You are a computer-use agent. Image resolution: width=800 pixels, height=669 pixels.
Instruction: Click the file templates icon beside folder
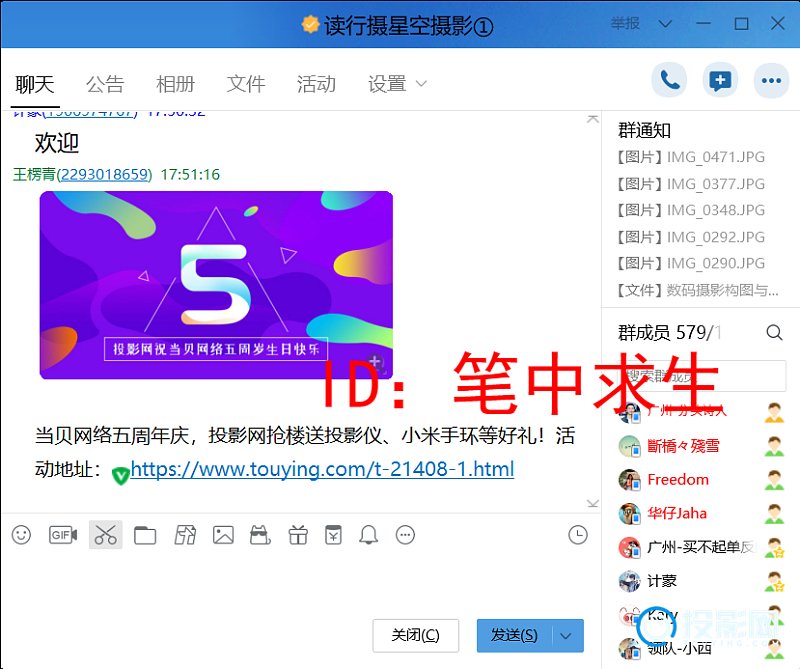coord(185,535)
